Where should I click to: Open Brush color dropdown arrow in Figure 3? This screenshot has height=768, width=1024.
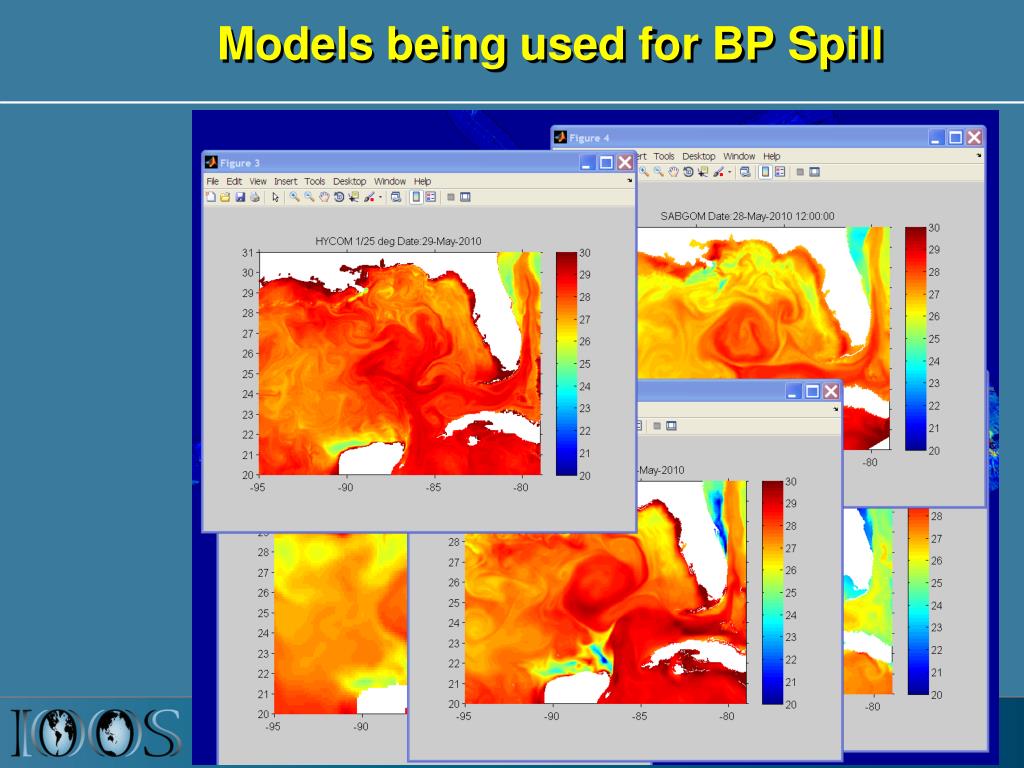coord(381,197)
